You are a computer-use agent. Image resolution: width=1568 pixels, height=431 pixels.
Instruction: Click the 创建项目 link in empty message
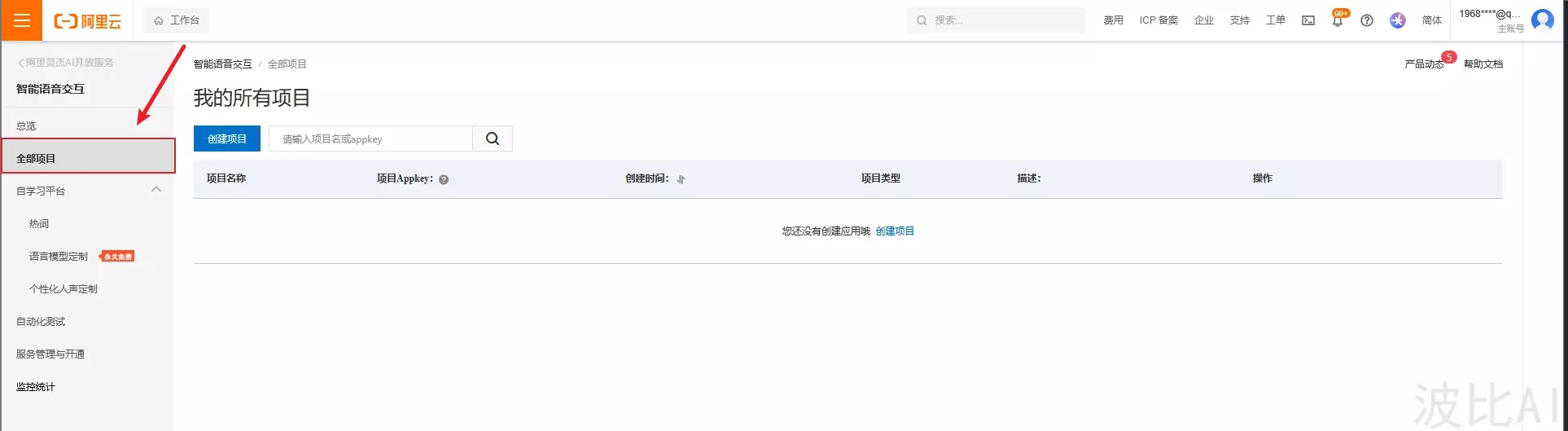pos(895,231)
